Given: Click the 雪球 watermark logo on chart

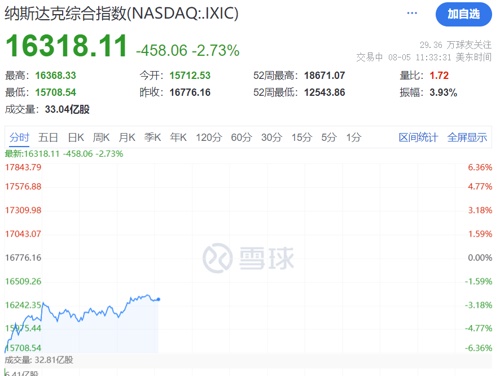Looking at the screenshot, I should pos(248,258).
